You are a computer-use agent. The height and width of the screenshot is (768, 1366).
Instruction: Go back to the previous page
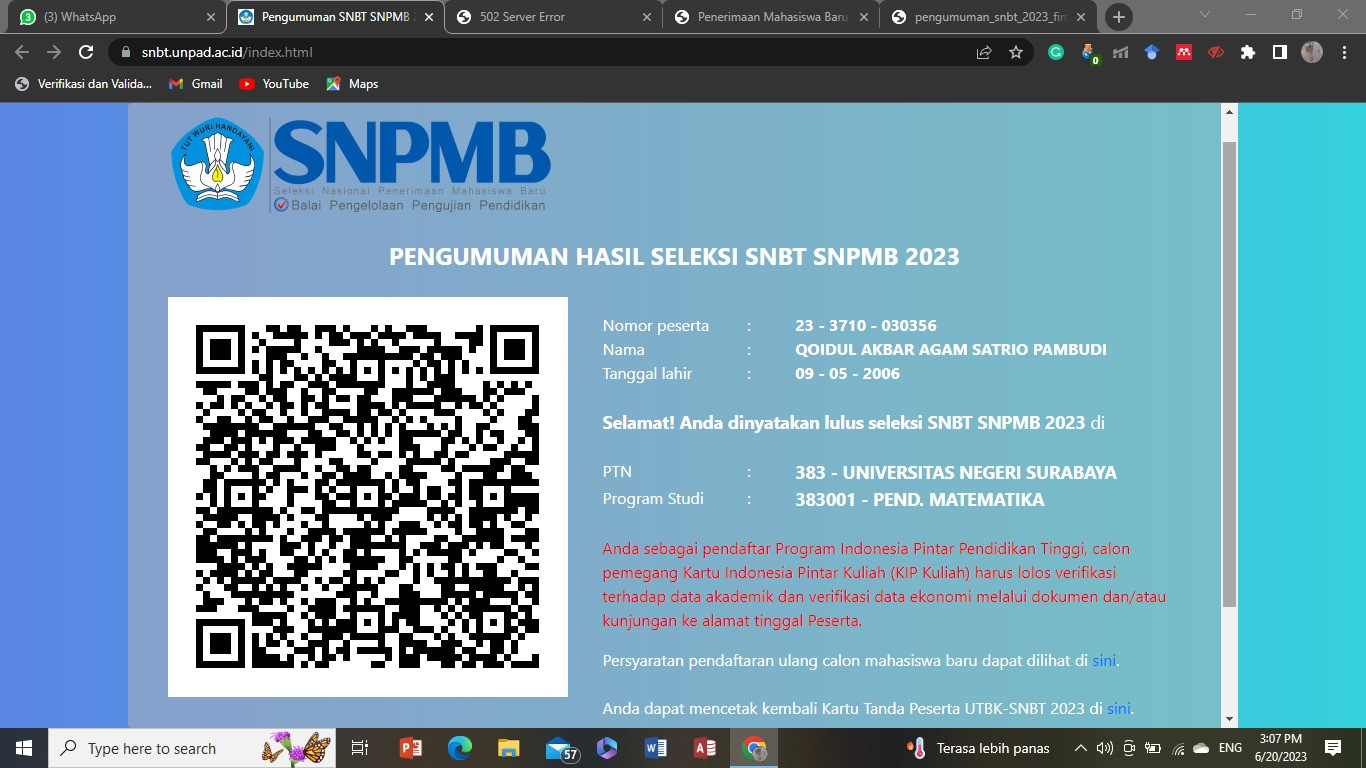pos(23,52)
